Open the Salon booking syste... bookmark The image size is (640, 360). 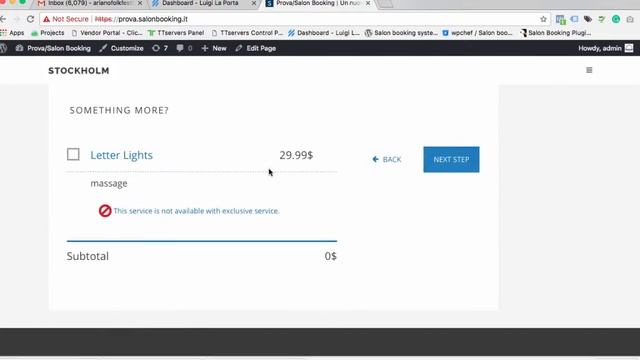tap(401, 33)
